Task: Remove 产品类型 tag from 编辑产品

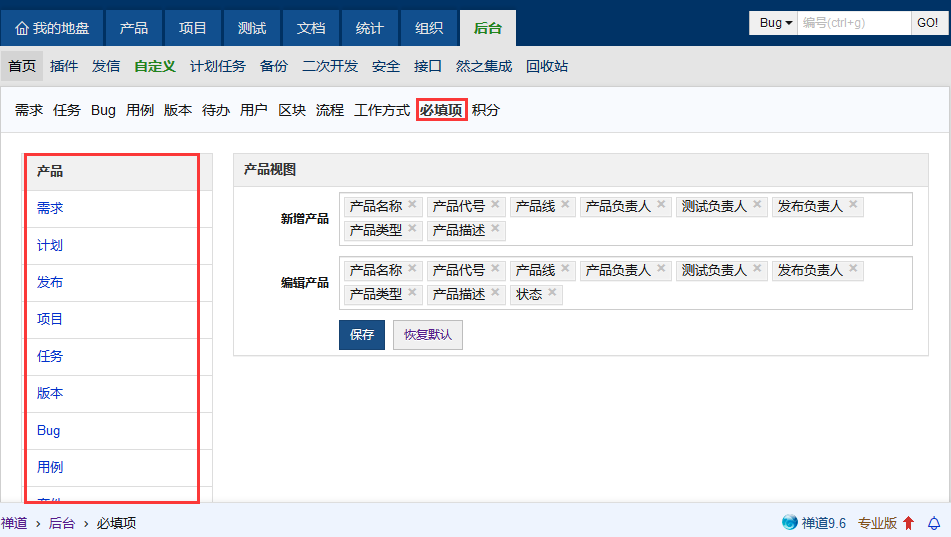Action: pyautogui.click(x=412, y=292)
